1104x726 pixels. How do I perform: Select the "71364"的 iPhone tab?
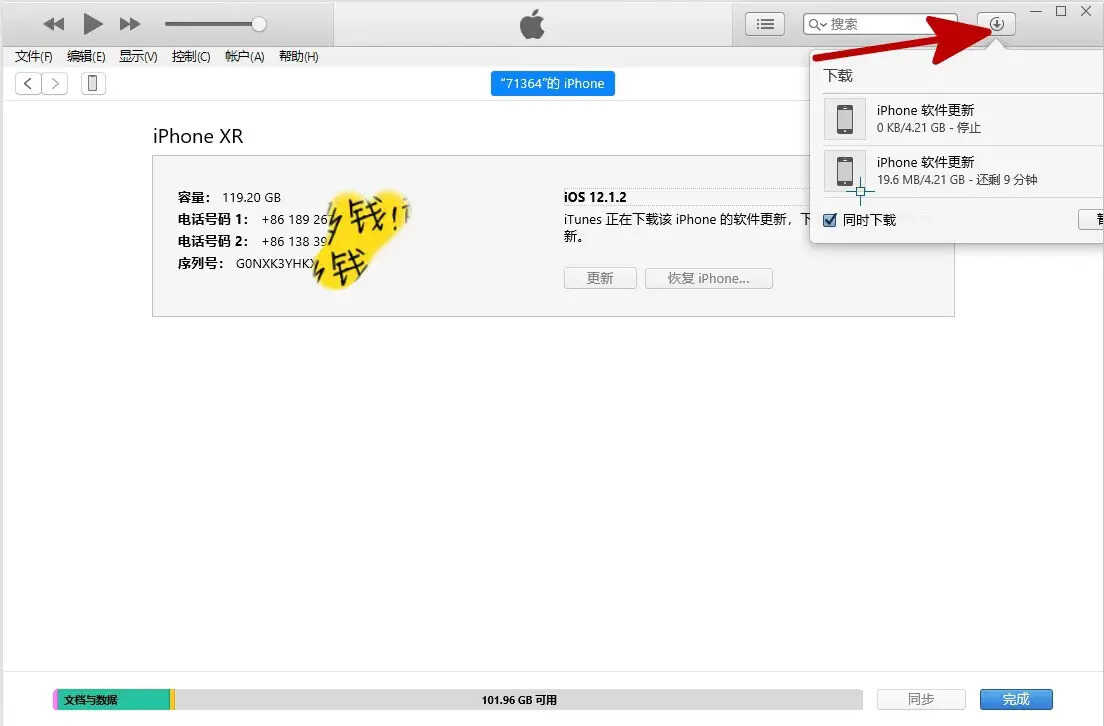[x=553, y=83]
